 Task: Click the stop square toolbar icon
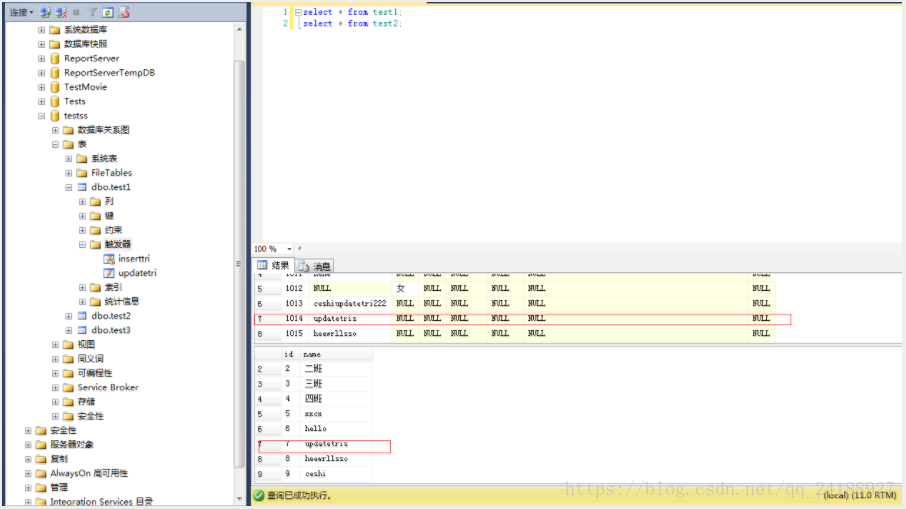pyautogui.click(x=76, y=12)
